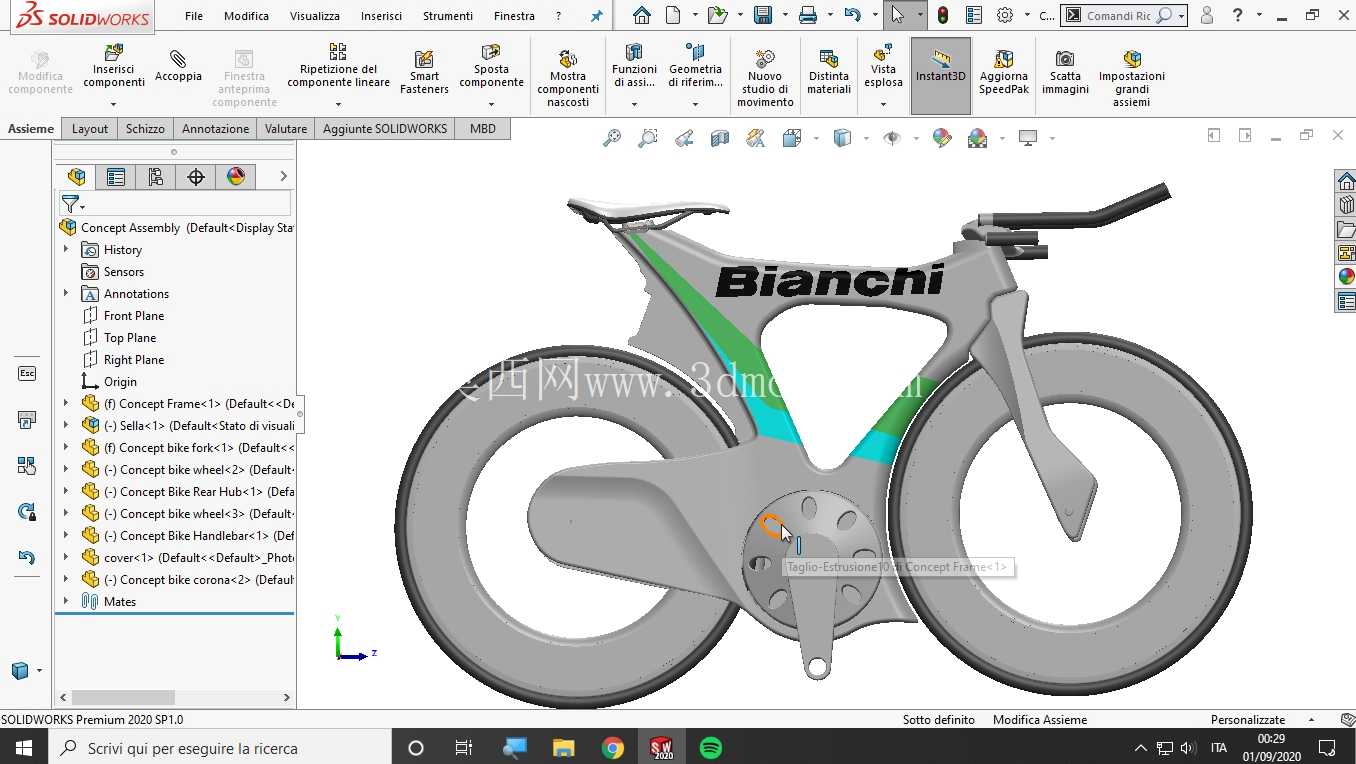This screenshot has height=764, width=1356.
Task: Click the tree filter funnel icon
Action: [x=70, y=204]
